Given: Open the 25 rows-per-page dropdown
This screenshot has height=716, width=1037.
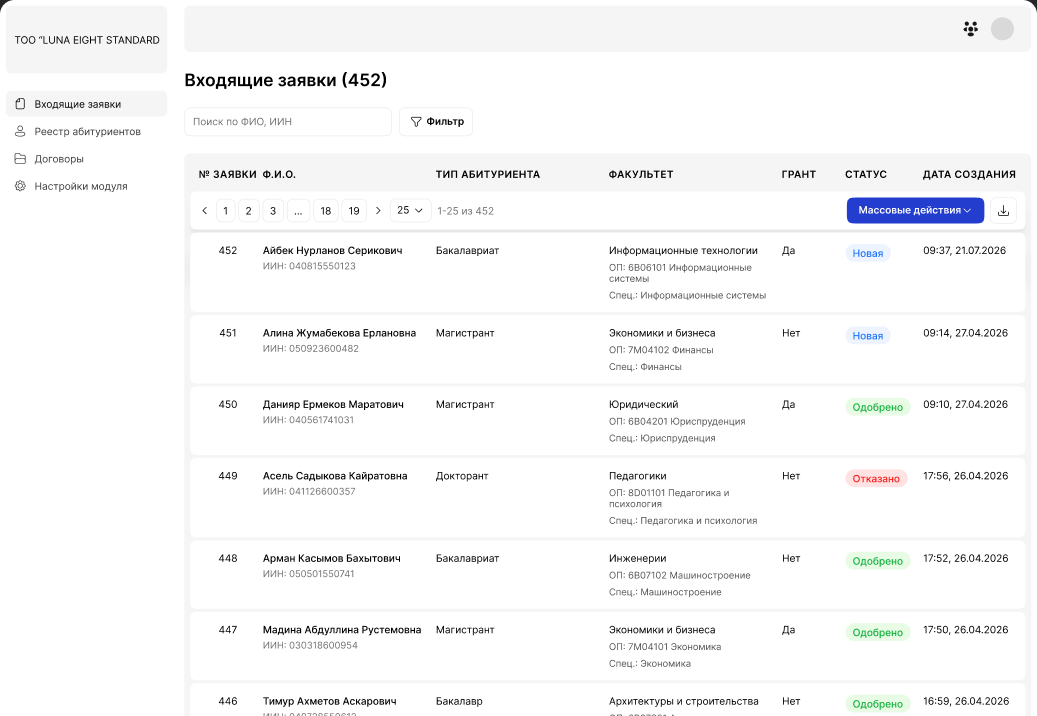Looking at the screenshot, I should tap(411, 210).
